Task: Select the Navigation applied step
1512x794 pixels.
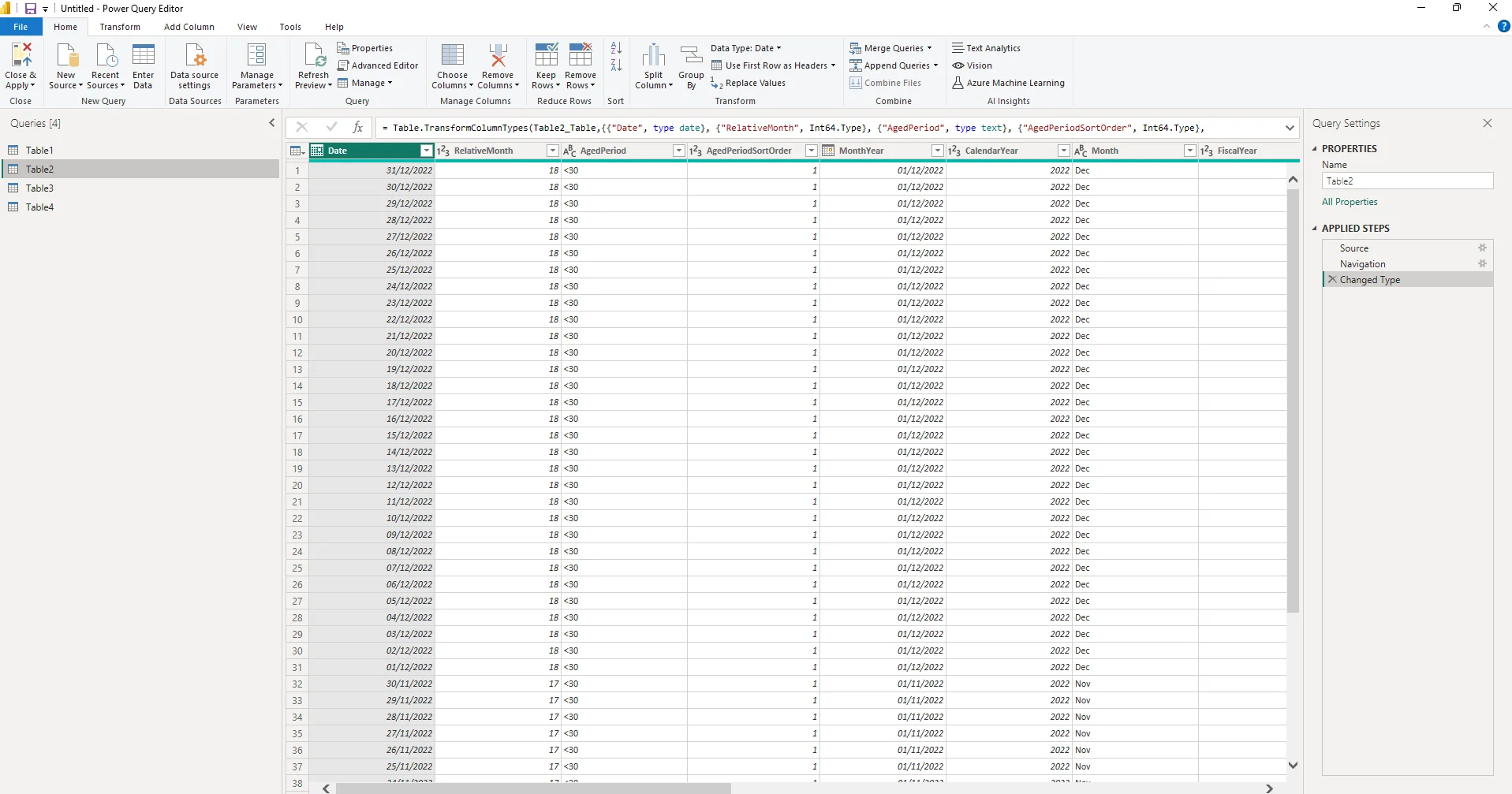Action: 1407,263
